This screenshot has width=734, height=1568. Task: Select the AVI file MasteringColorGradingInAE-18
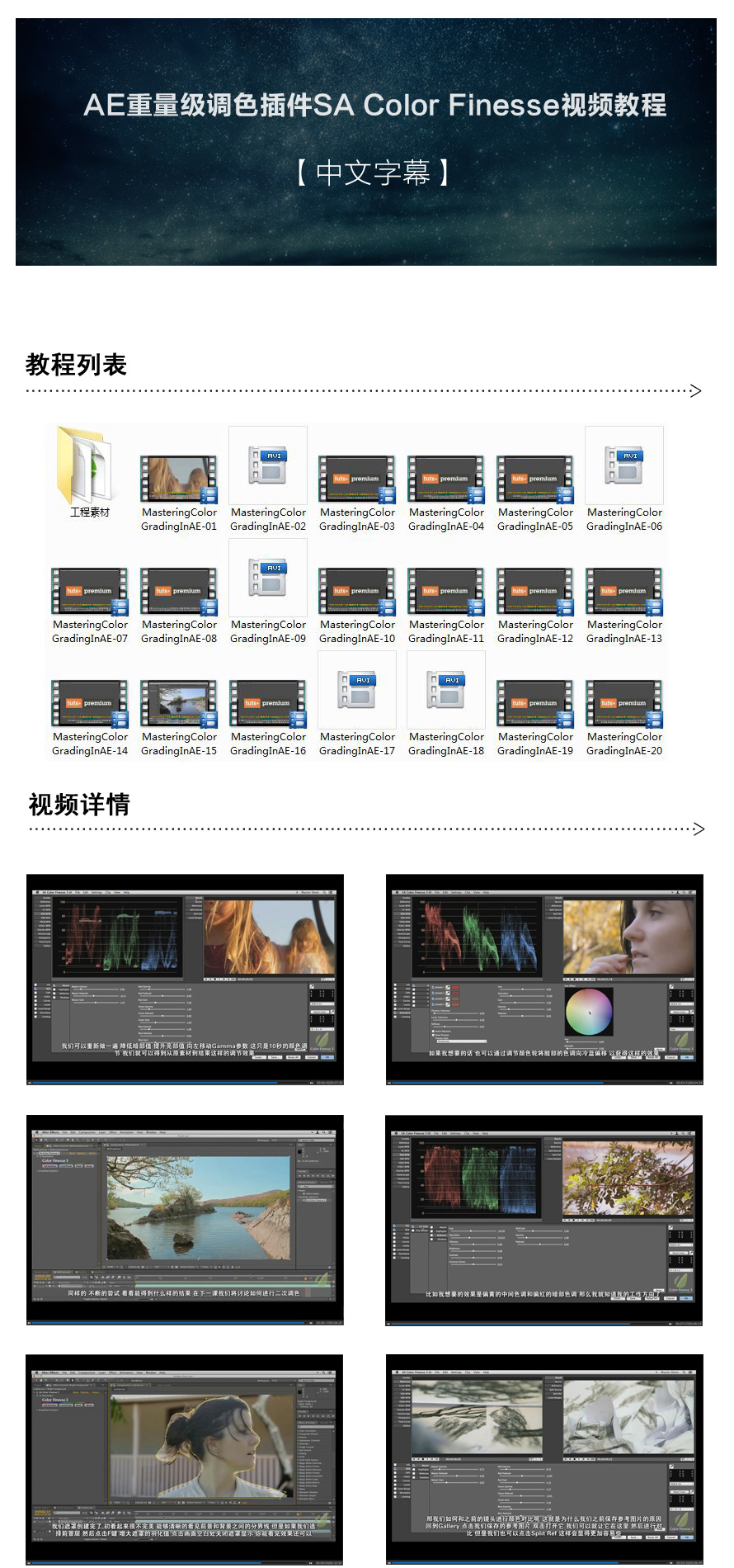pyautogui.click(x=446, y=690)
